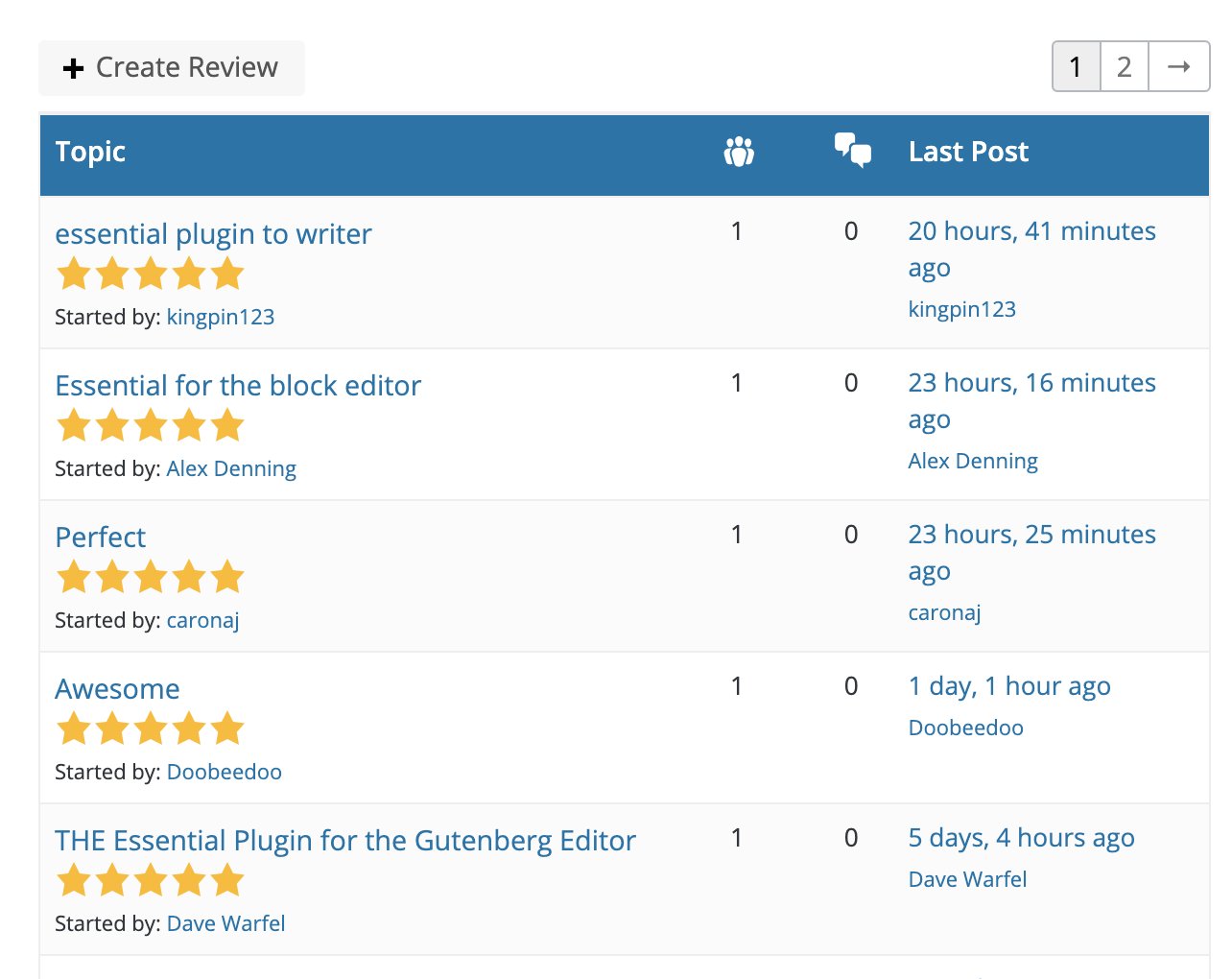1232x979 pixels.
Task: Click 'Started by:' label in the Doobeedoo row
Action: (107, 772)
